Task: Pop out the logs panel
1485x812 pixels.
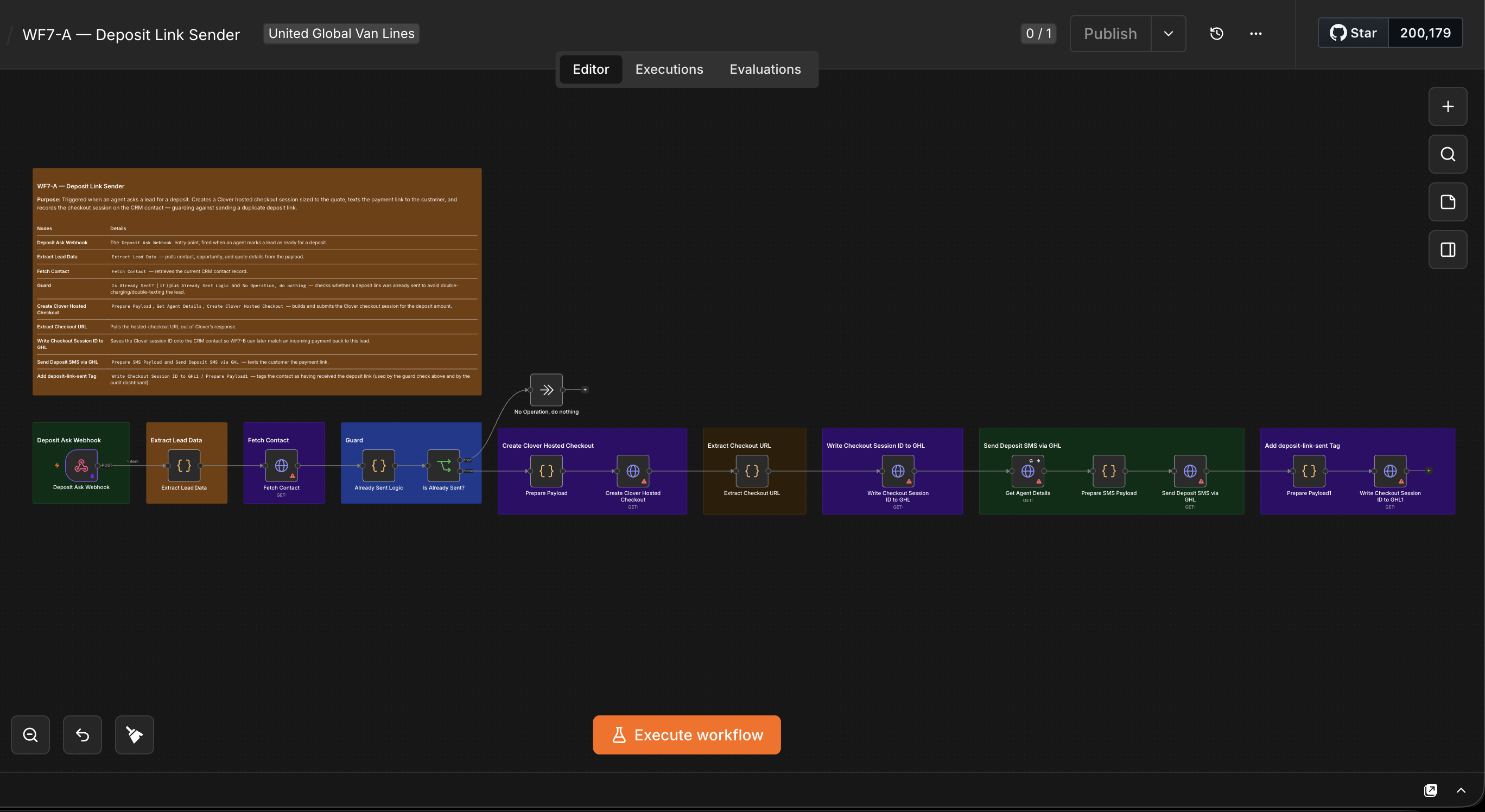Action: pos(1430,790)
